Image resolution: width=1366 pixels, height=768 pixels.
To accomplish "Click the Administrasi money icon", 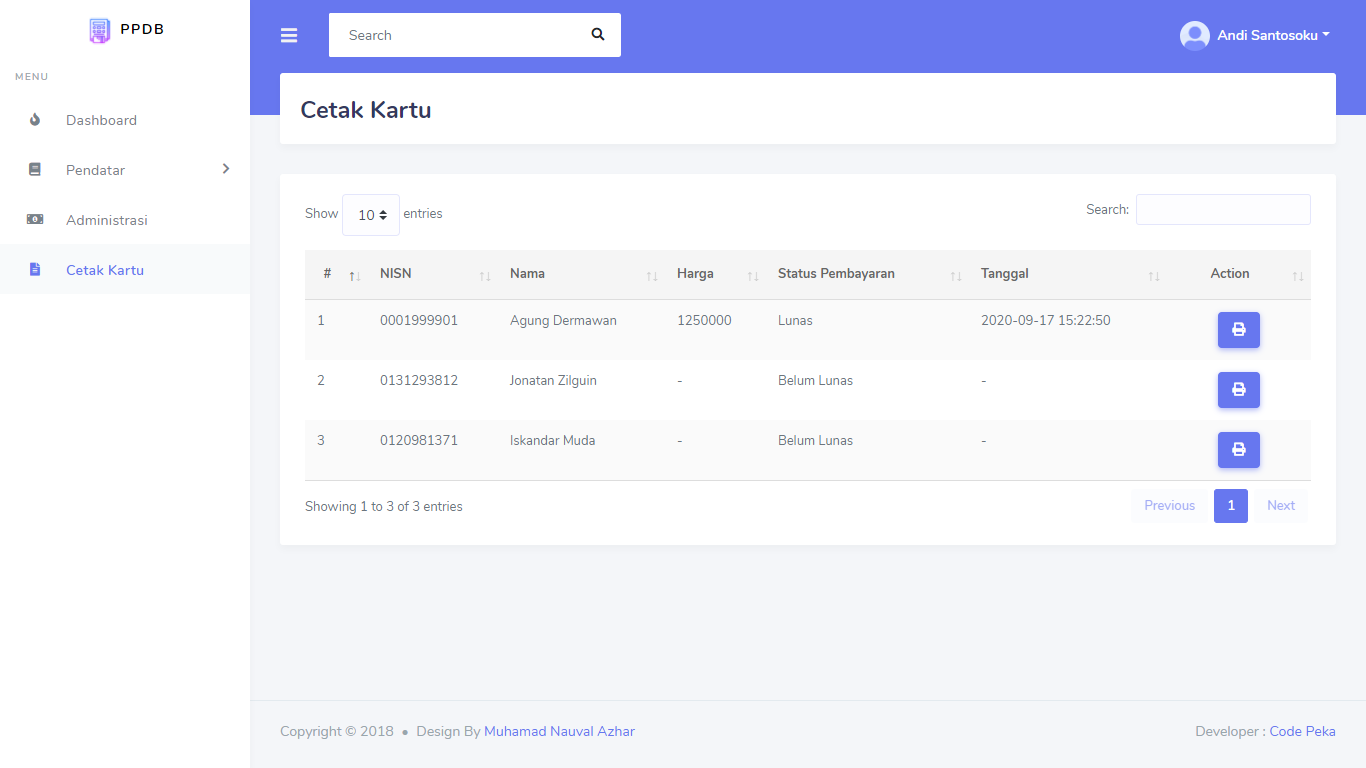I will (x=35, y=220).
